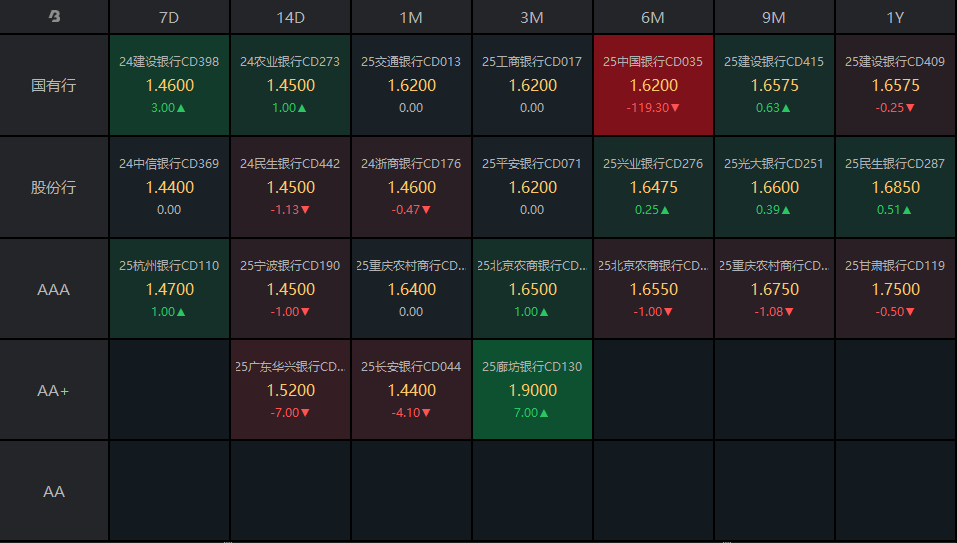Select the 25廊坊银行CD130 green cell

[532, 390]
